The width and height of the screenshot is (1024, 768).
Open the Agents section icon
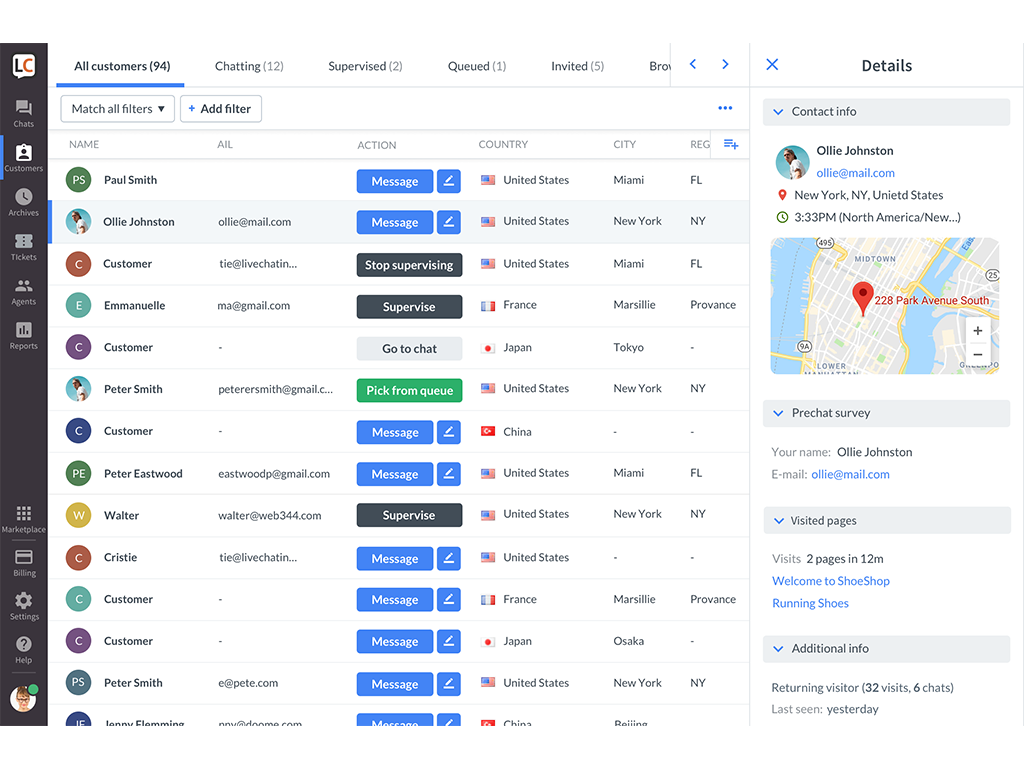(x=23, y=290)
